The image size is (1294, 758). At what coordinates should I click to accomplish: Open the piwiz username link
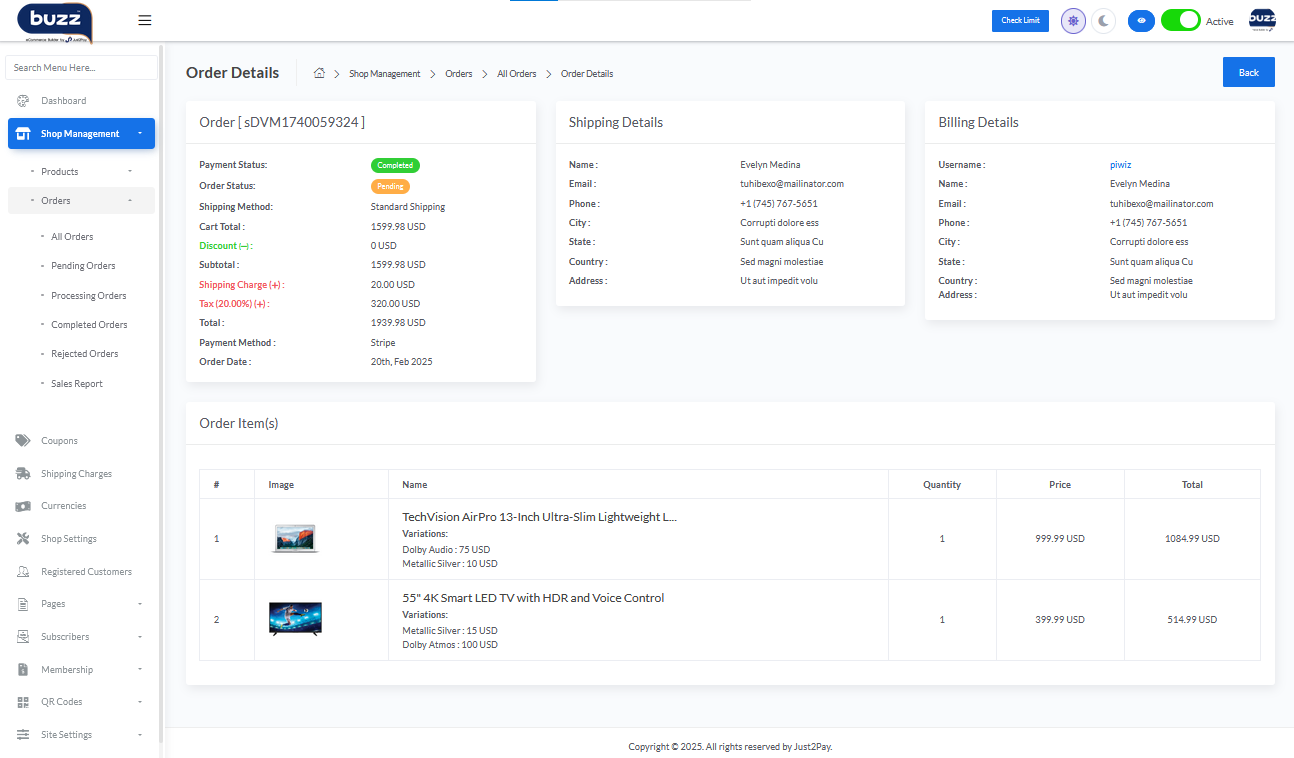pos(1120,165)
